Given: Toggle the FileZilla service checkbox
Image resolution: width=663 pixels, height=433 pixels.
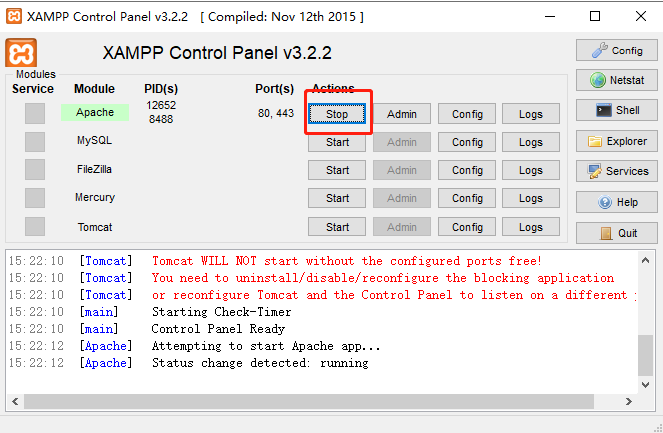Looking at the screenshot, I should (x=35, y=170).
